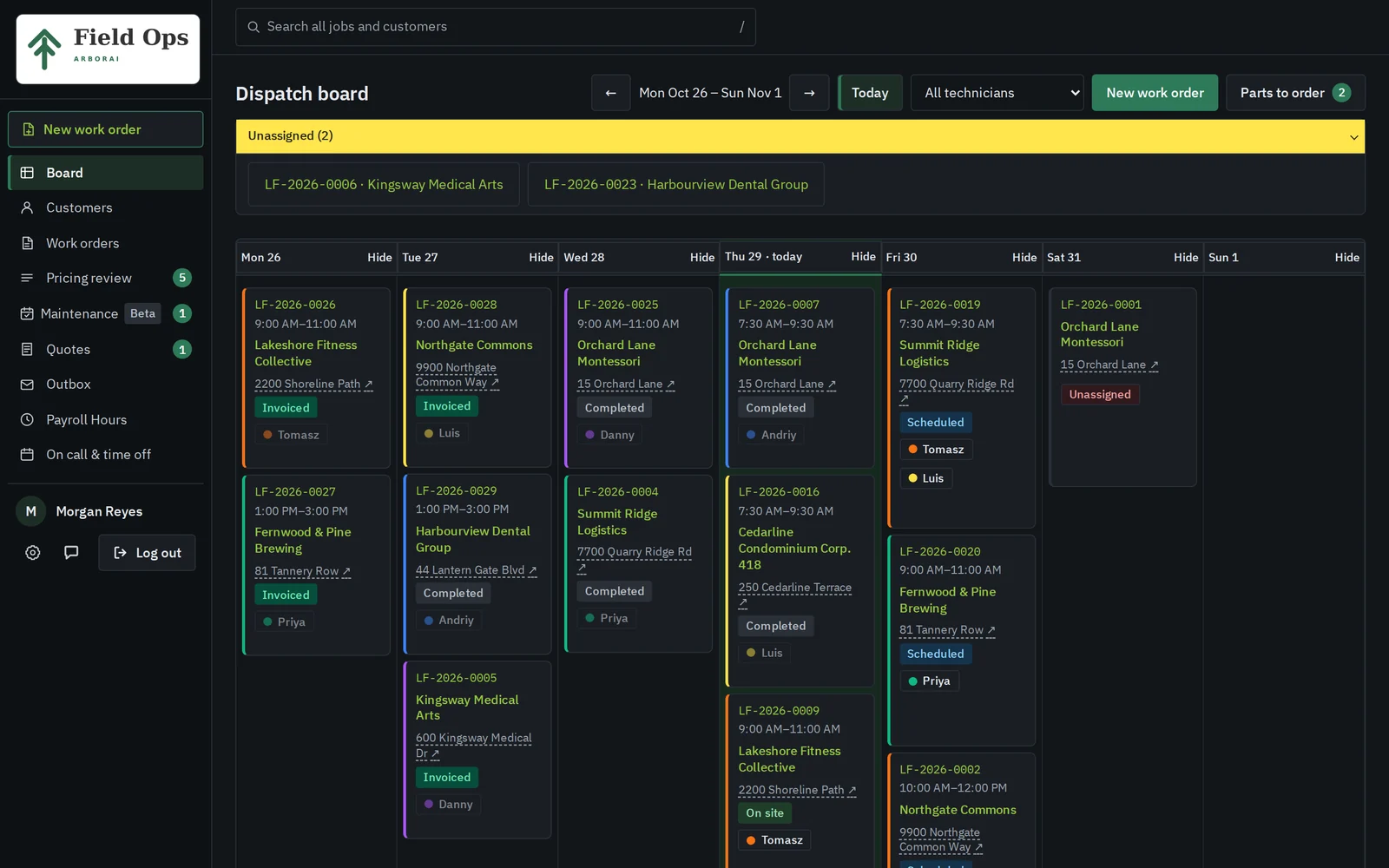Open On call & time off
The height and width of the screenshot is (868, 1389).
106,454
